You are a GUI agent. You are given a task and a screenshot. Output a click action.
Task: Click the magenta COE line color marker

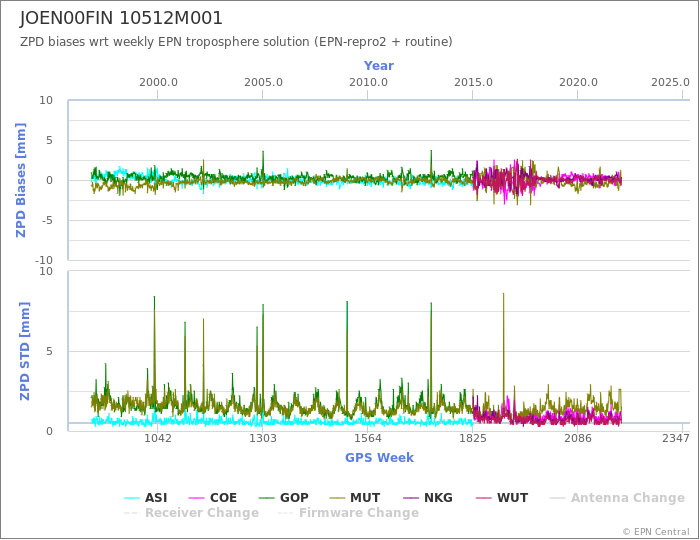click(197, 498)
